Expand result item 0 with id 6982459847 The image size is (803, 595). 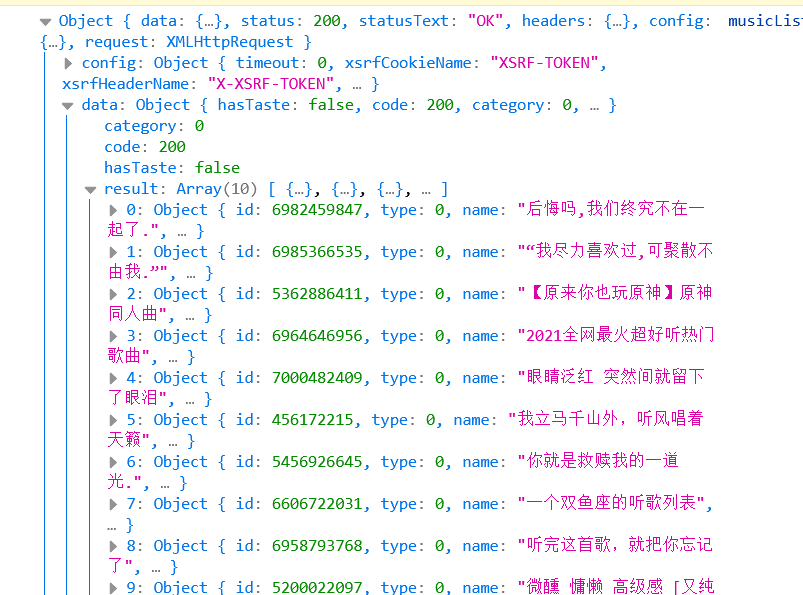pyautogui.click(x=113, y=210)
